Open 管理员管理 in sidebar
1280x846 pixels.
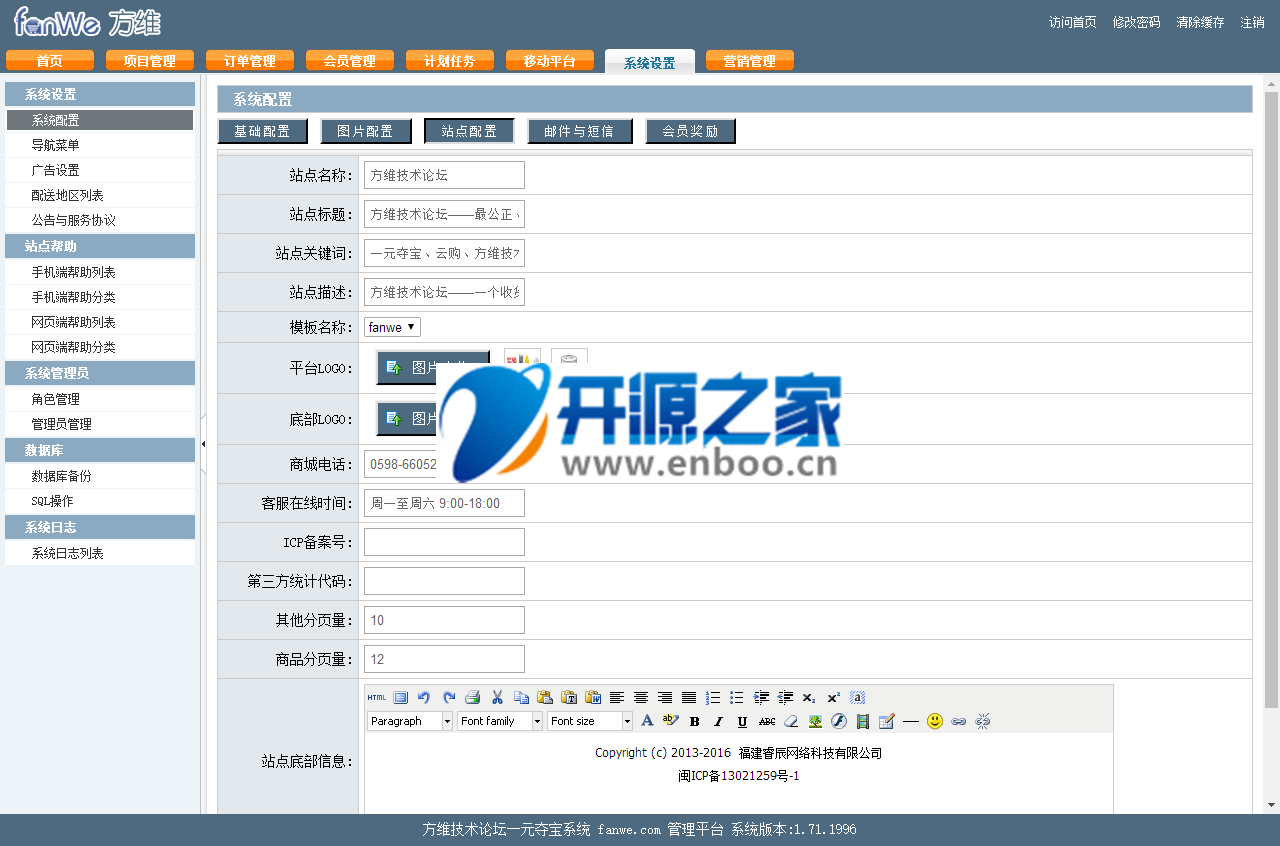click(x=100, y=424)
